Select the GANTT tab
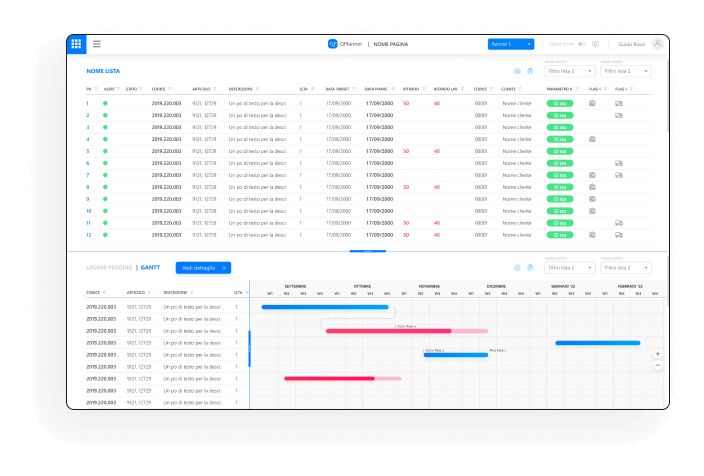704x476 pixels. coord(150,268)
